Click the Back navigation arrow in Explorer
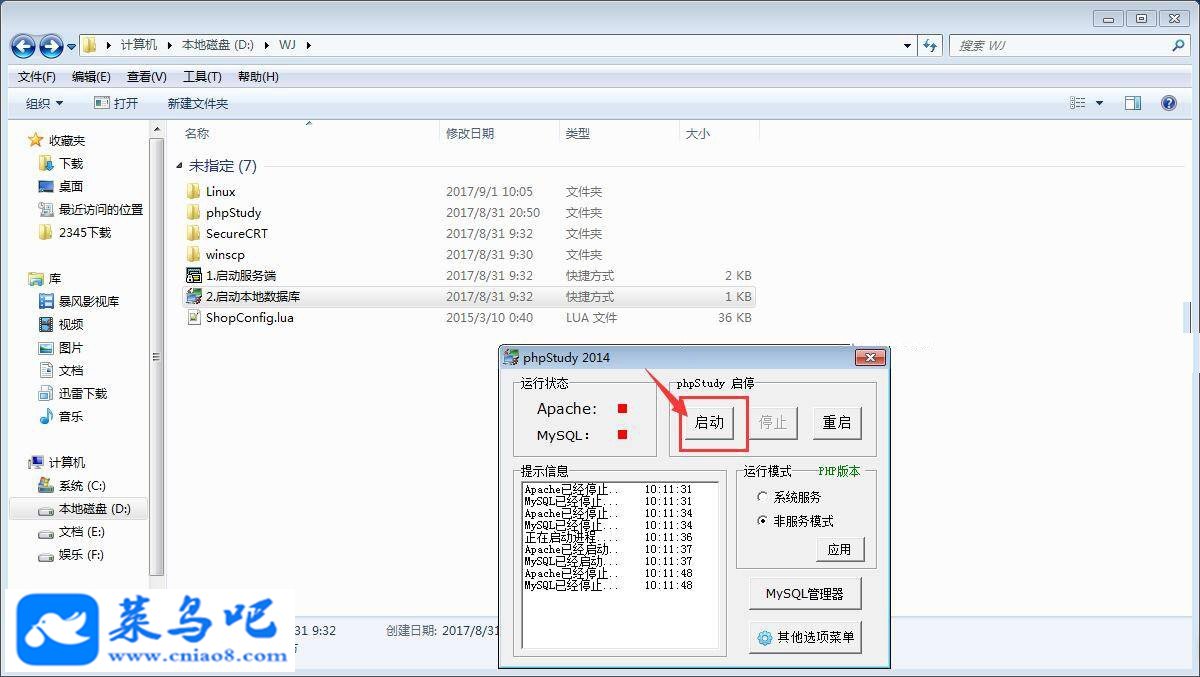Viewport: 1200px width, 677px height. [24, 46]
